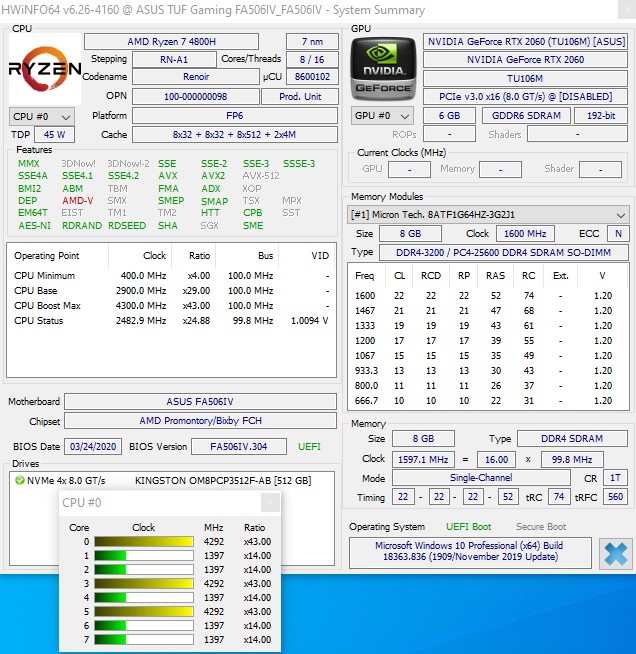Click the AES-NI feature label
636x654 pixels.
34,226
